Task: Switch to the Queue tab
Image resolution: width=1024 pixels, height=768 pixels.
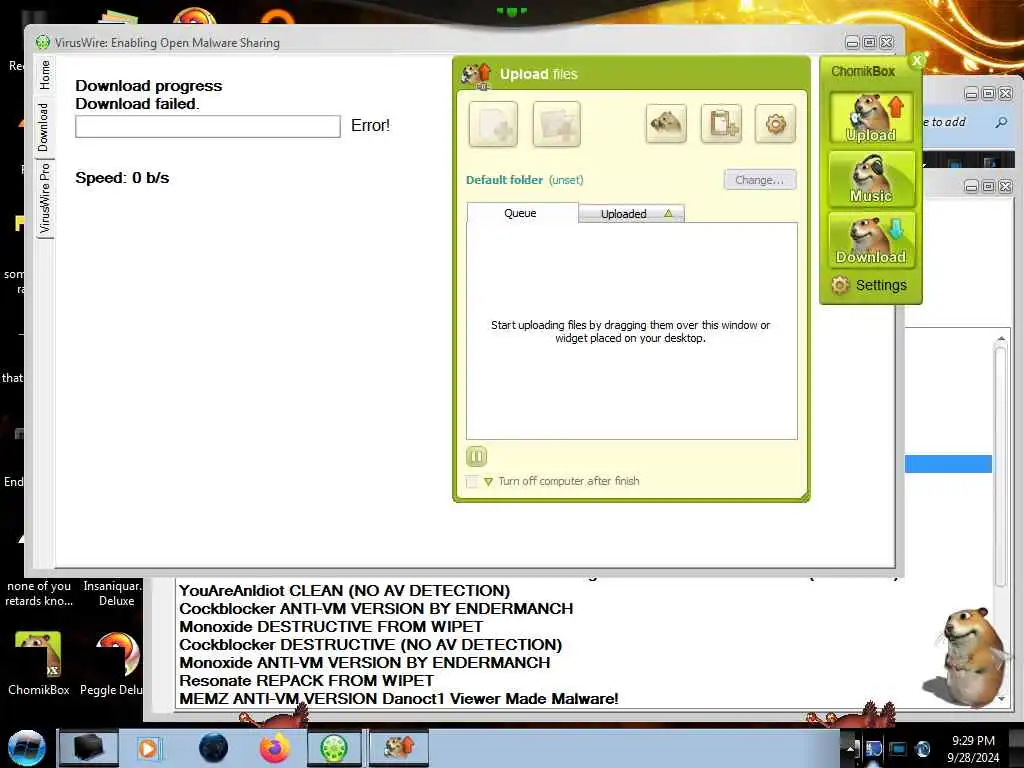Action: pos(521,213)
